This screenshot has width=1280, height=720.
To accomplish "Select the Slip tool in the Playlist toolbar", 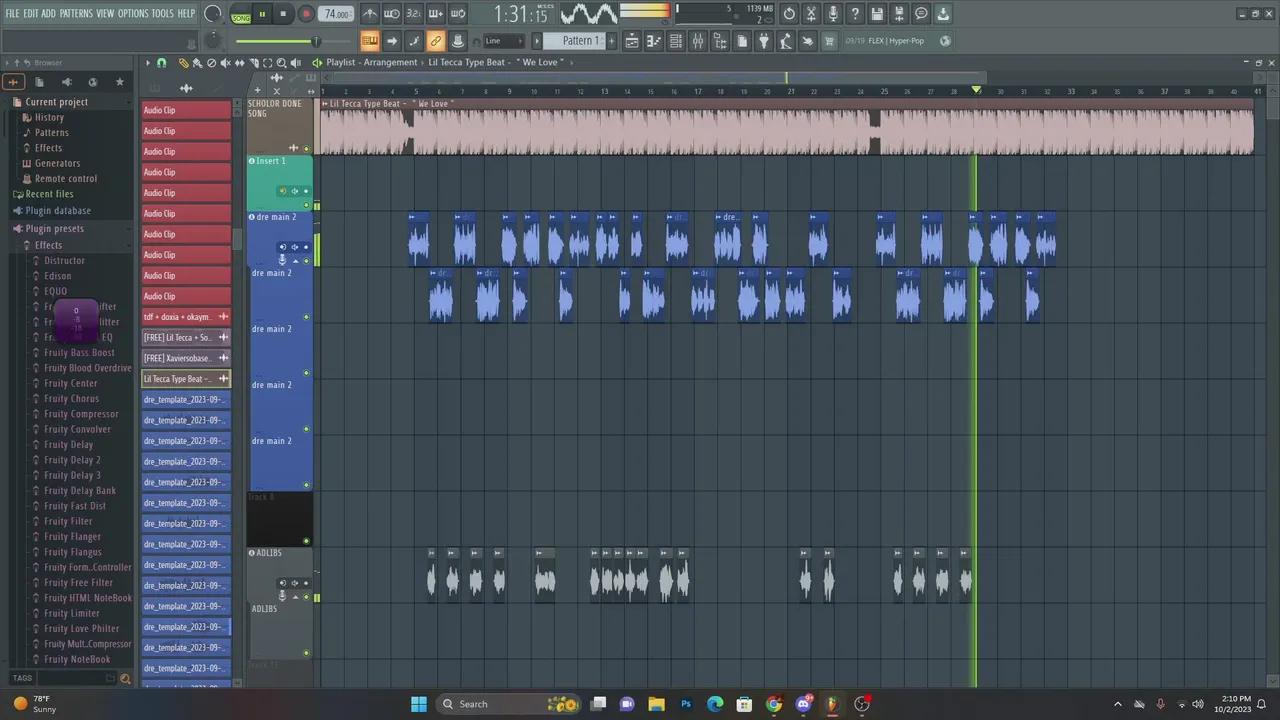I will 240,62.
